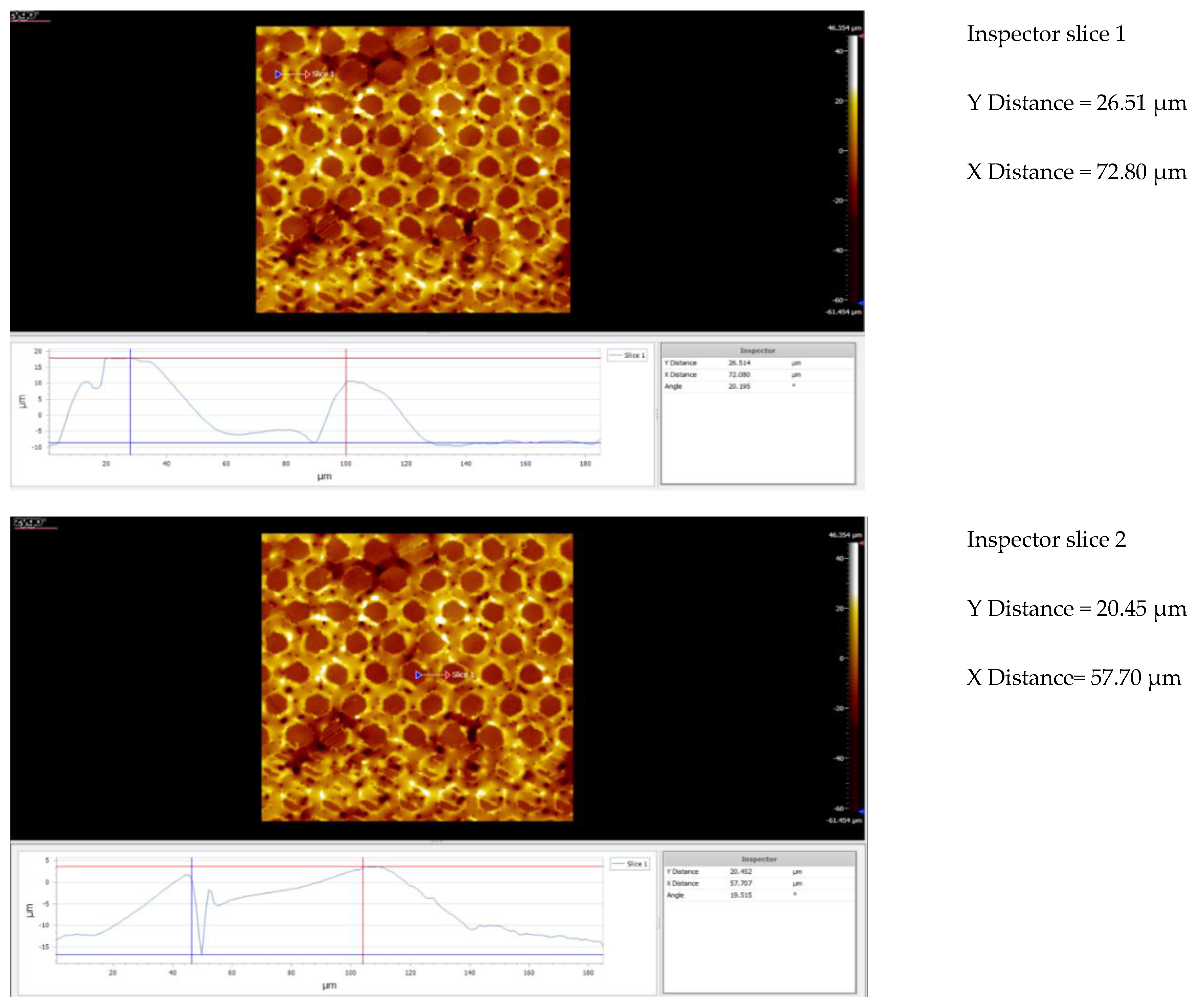Click the Zygo logo above the second surface map
Image resolution: width=1196 pixels, height=1008 pixels.
(28, 522)
